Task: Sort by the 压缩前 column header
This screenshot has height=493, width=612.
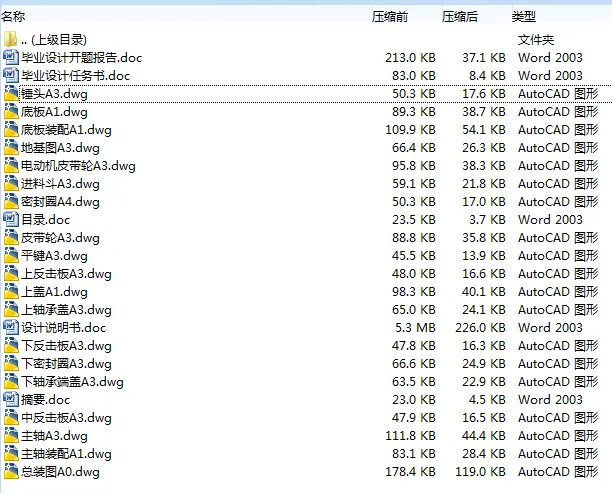Action: (390, 16)
